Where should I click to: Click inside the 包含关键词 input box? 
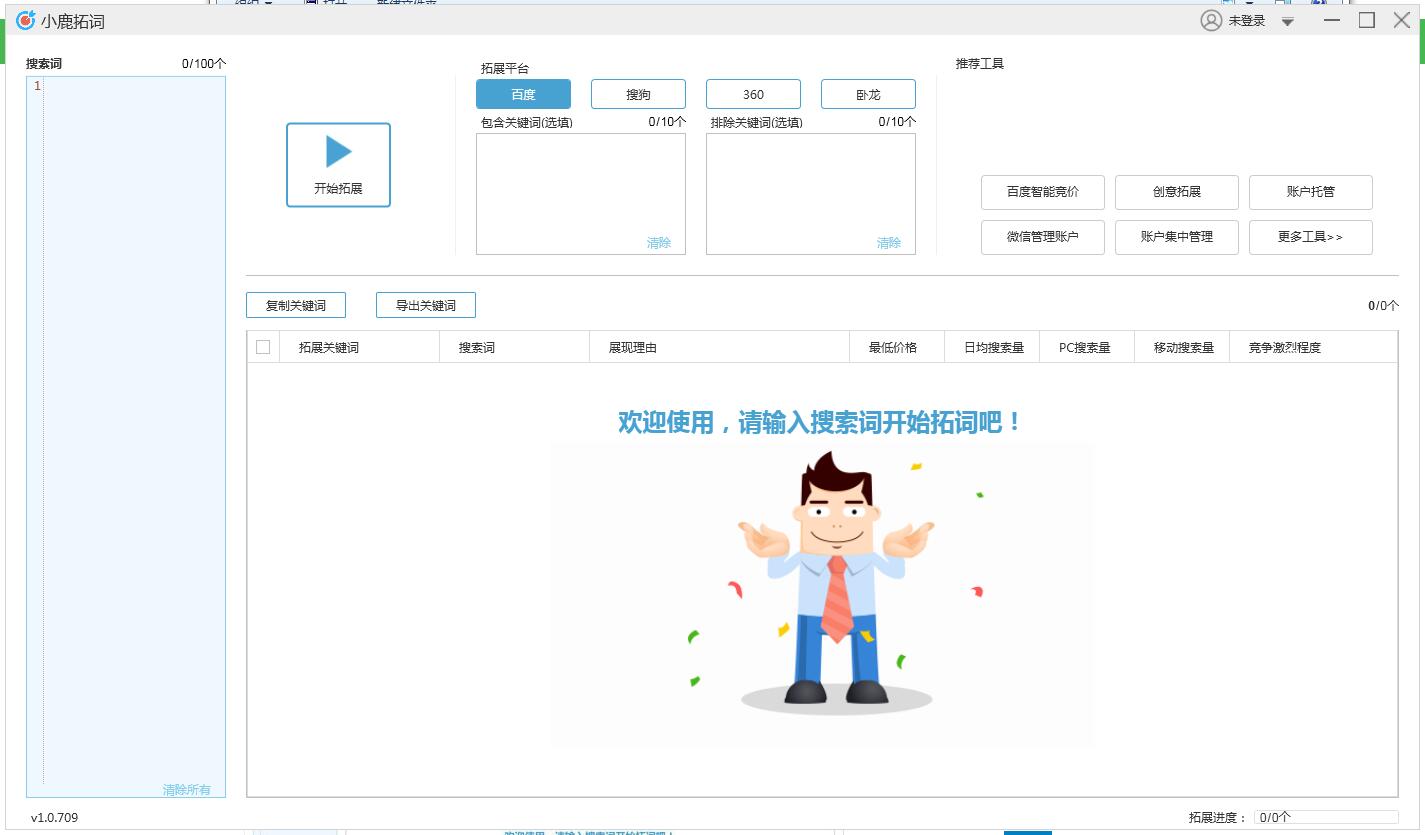[x=580, y=190]
